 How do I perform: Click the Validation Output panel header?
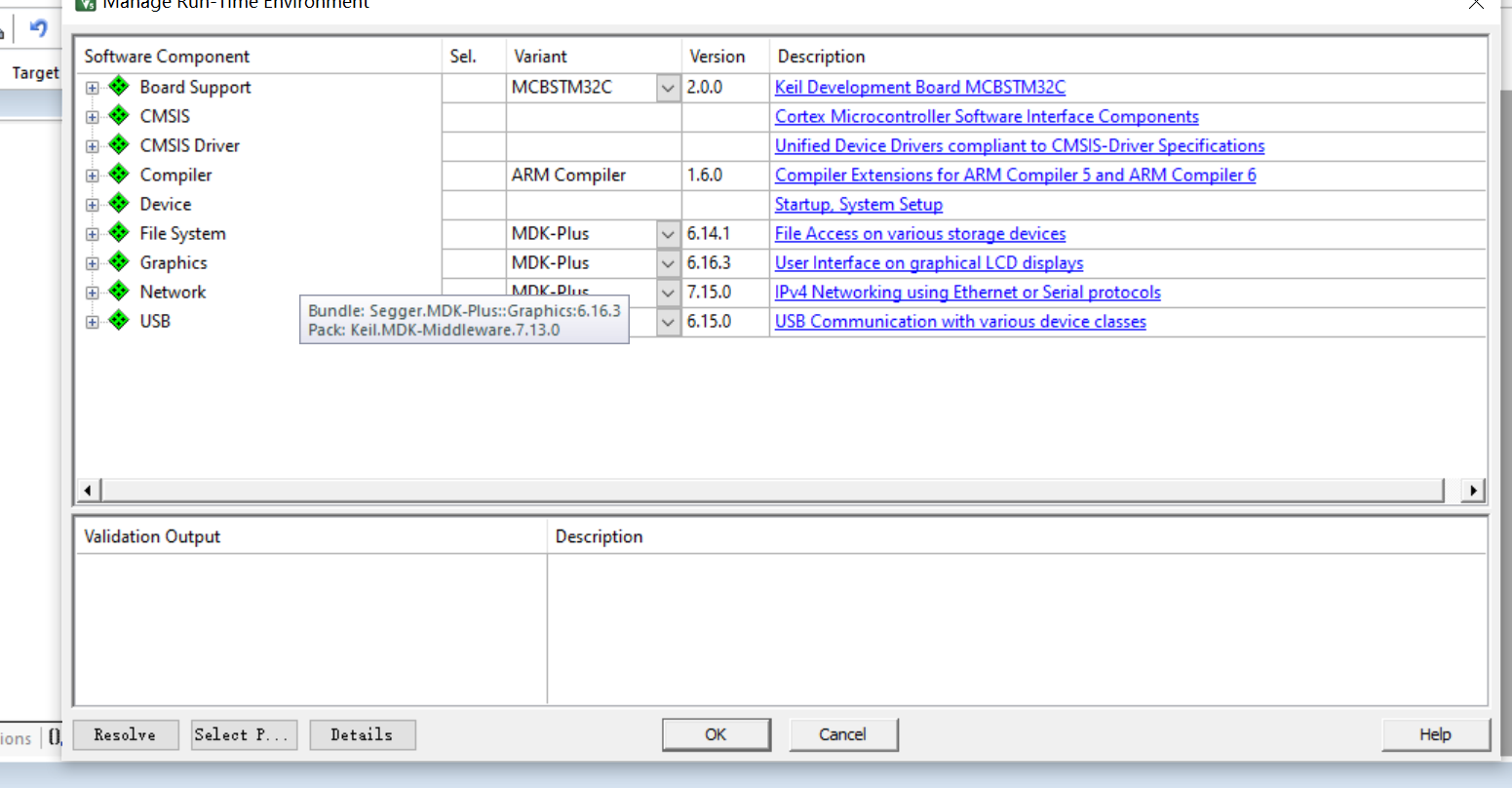tap(311, 536)
